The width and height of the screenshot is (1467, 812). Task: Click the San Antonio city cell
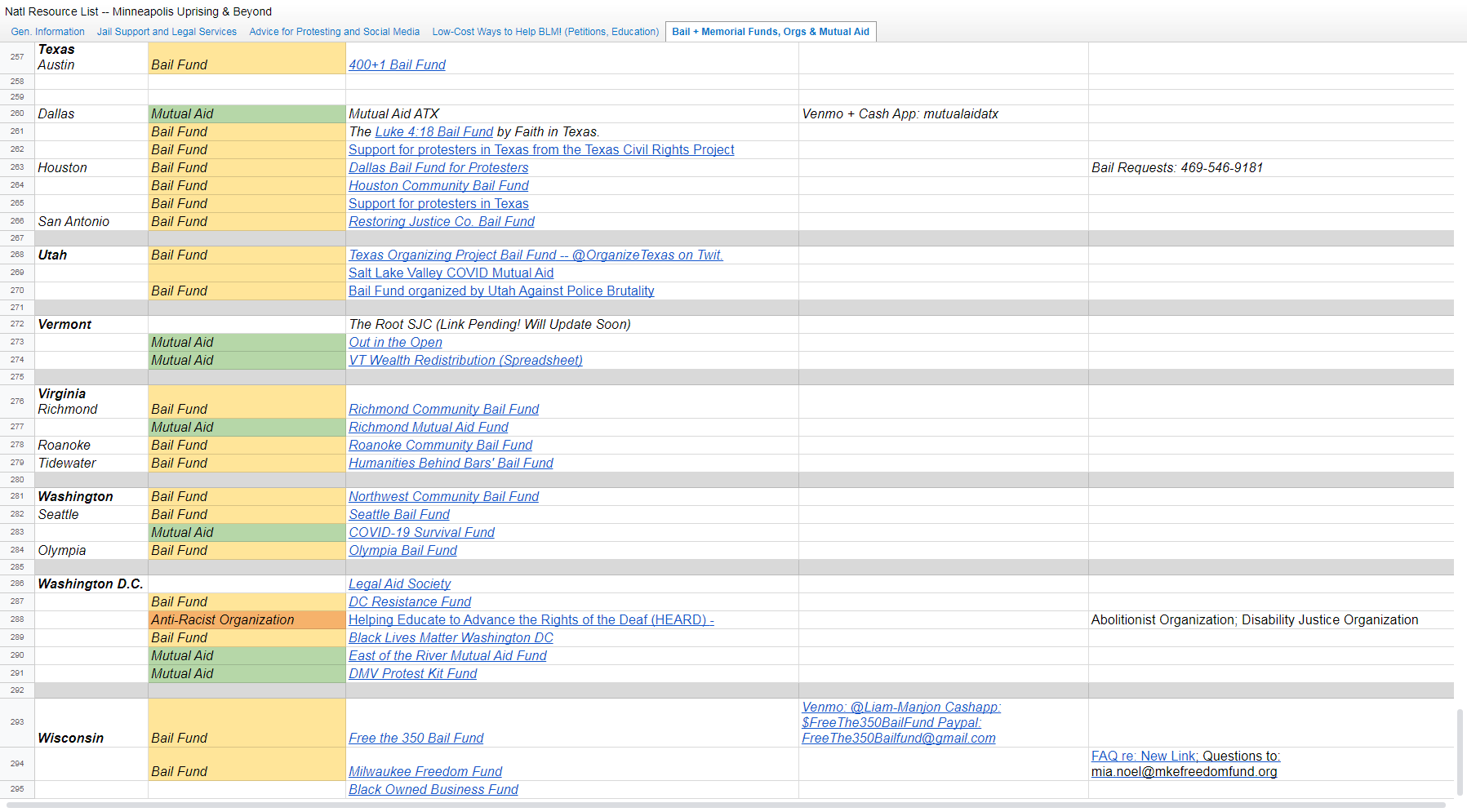[x=91, y=222]
